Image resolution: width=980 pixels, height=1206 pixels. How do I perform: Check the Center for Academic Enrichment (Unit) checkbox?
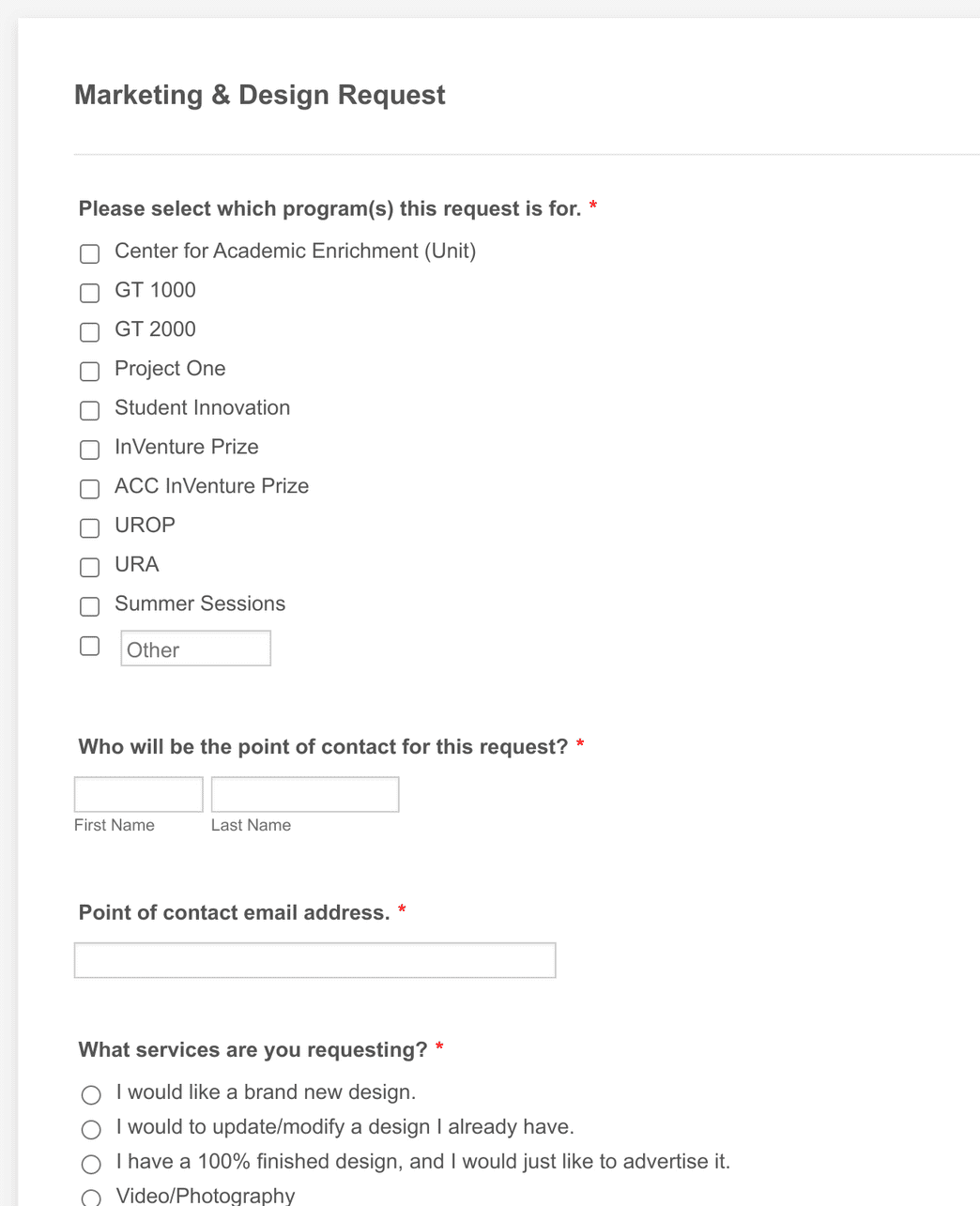[89, 253]
